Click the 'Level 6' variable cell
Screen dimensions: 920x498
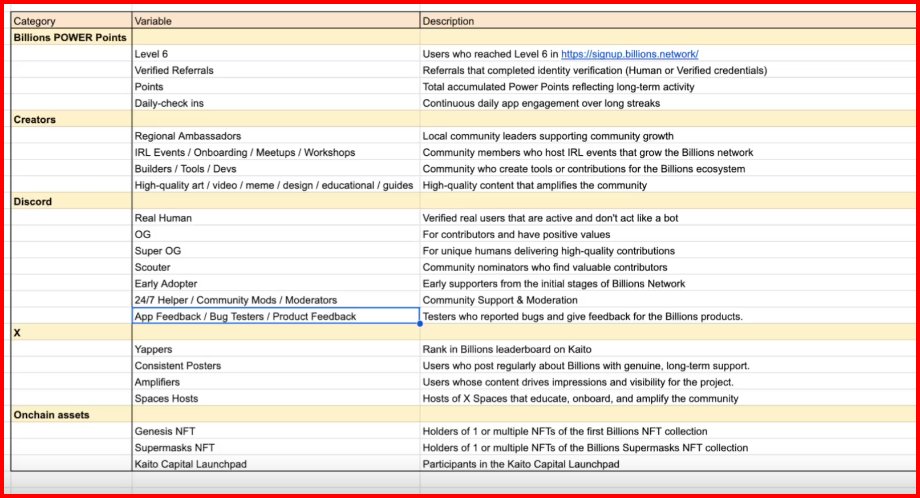(x=276, y=53)
